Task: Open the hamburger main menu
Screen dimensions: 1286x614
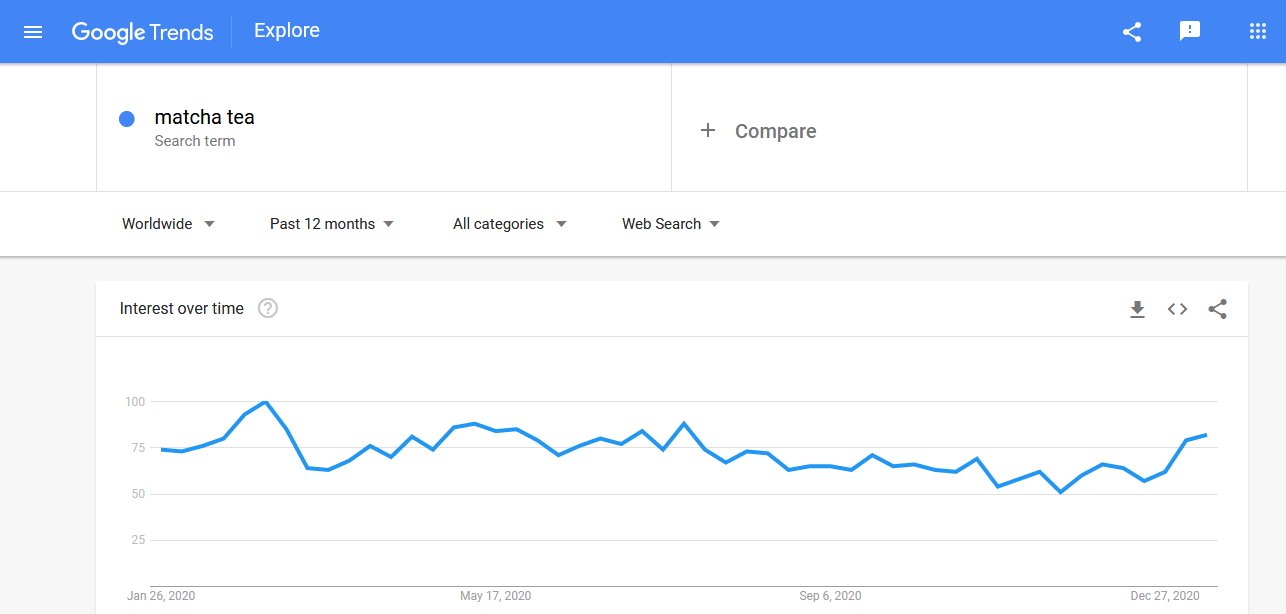Action: pos(33,32)
